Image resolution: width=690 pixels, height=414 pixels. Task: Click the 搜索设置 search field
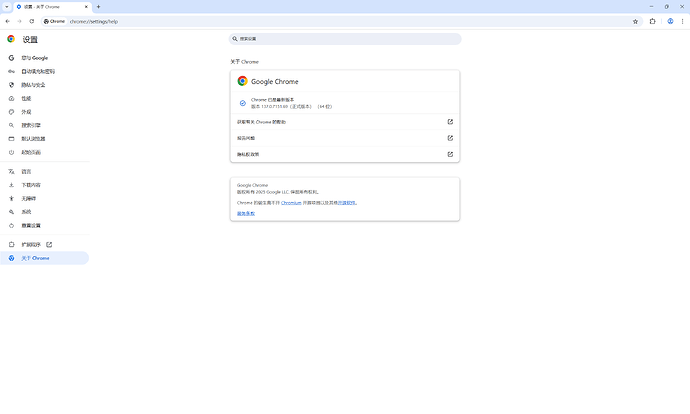pos(345,39)
